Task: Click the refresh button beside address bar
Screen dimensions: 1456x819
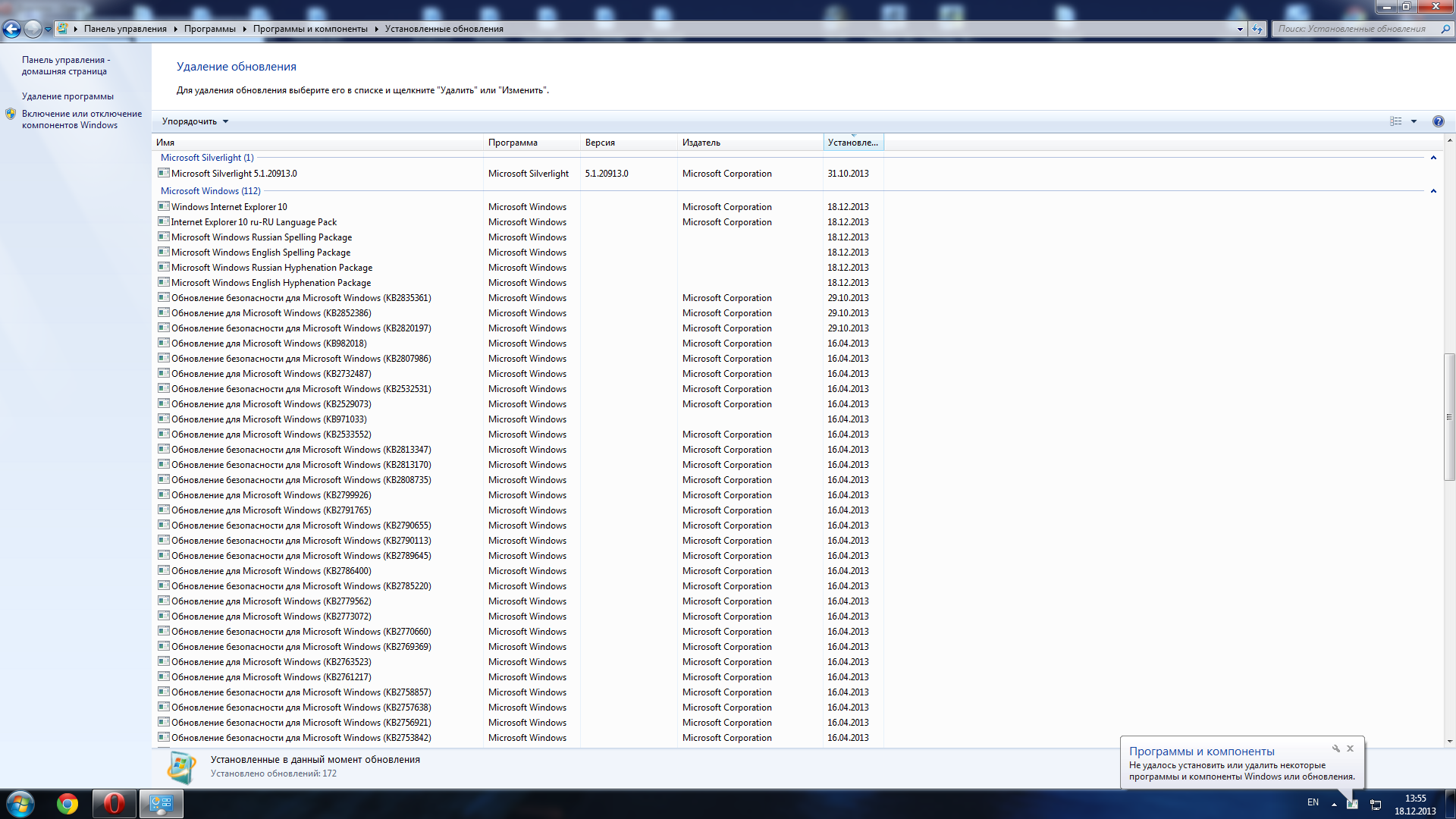Action: 1257,30
